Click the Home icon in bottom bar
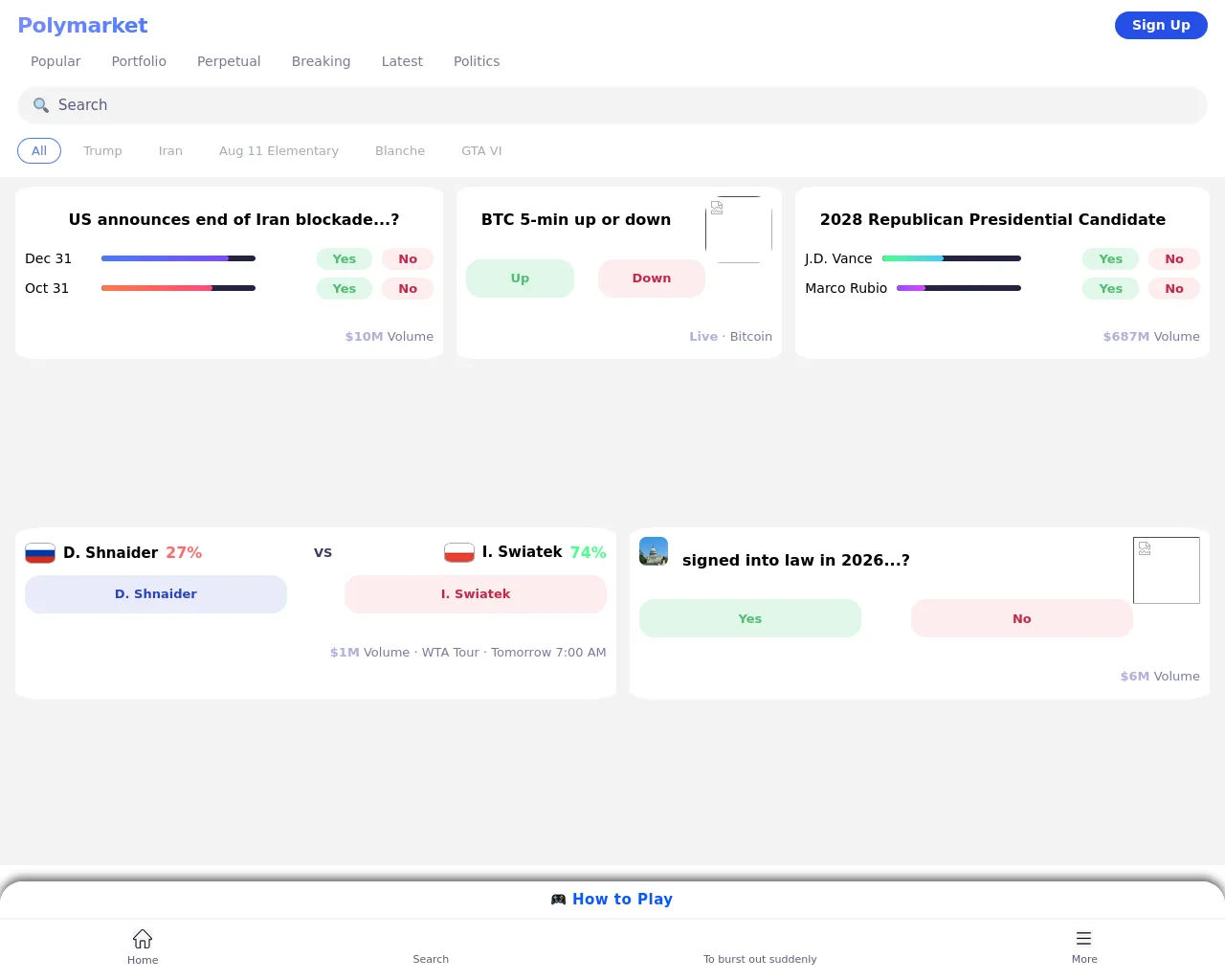The width and height of the screenshot is (1225, 980). click(143, 939)
